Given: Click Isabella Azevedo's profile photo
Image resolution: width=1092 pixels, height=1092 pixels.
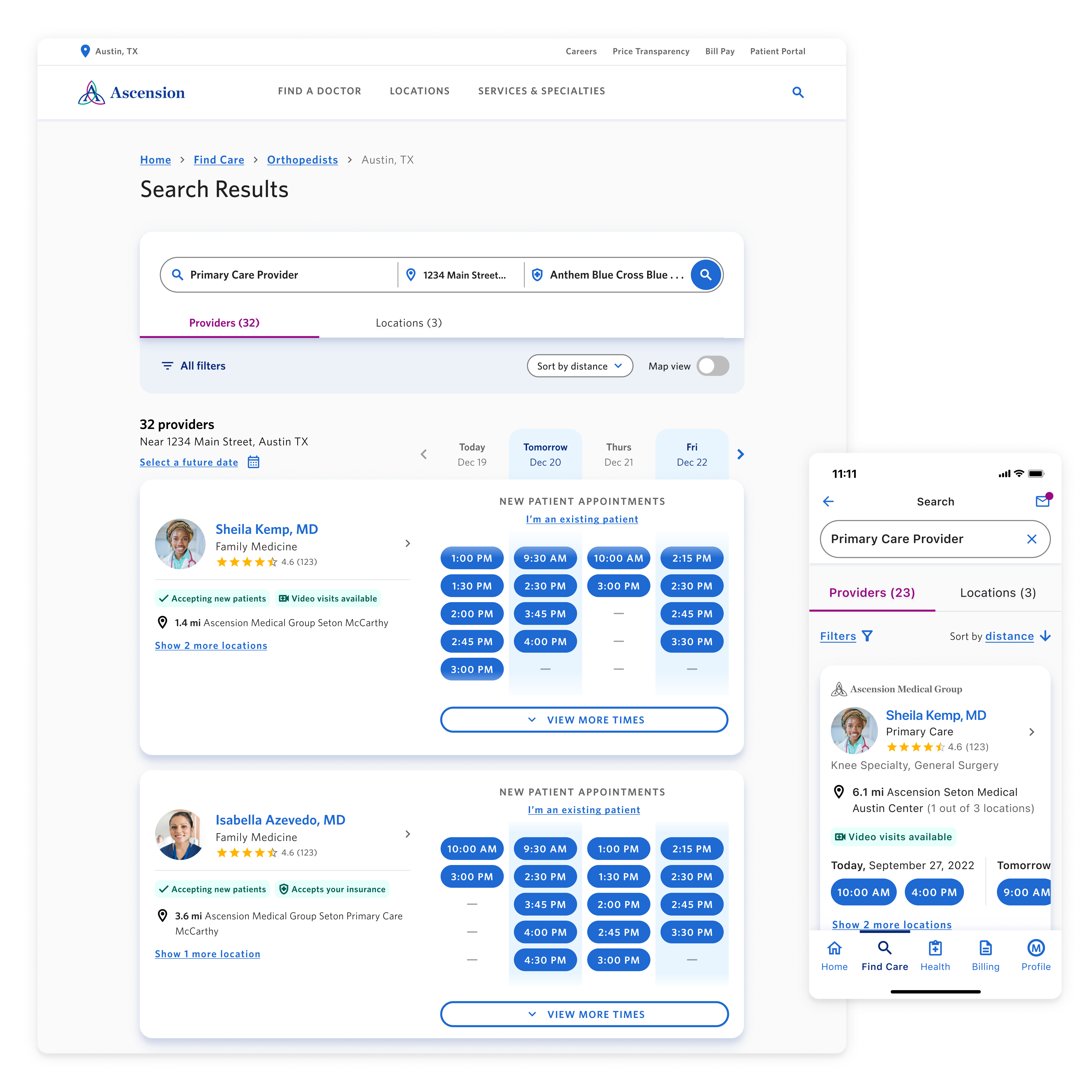Looking at the screenshot, I should (x=180, y=835).
